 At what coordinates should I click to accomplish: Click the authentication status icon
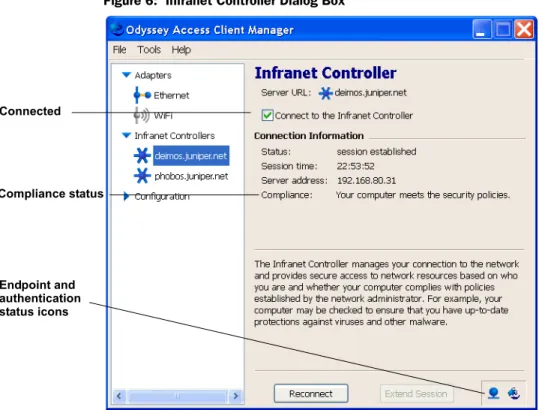514,393
